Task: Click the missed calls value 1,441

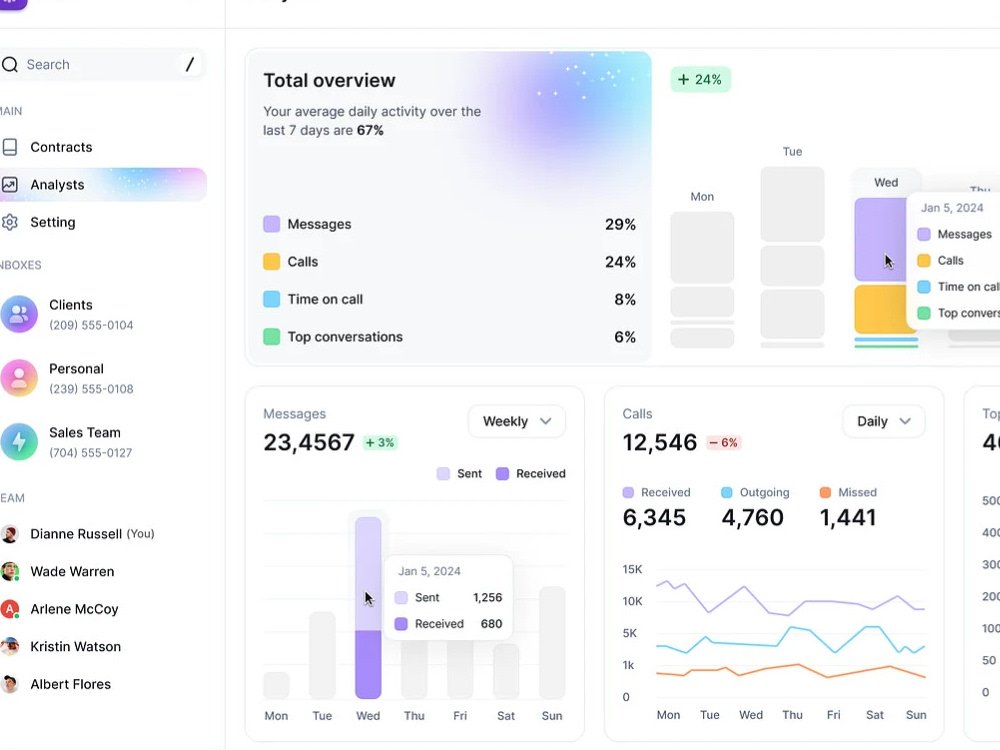Action: [x=848, y=517]
